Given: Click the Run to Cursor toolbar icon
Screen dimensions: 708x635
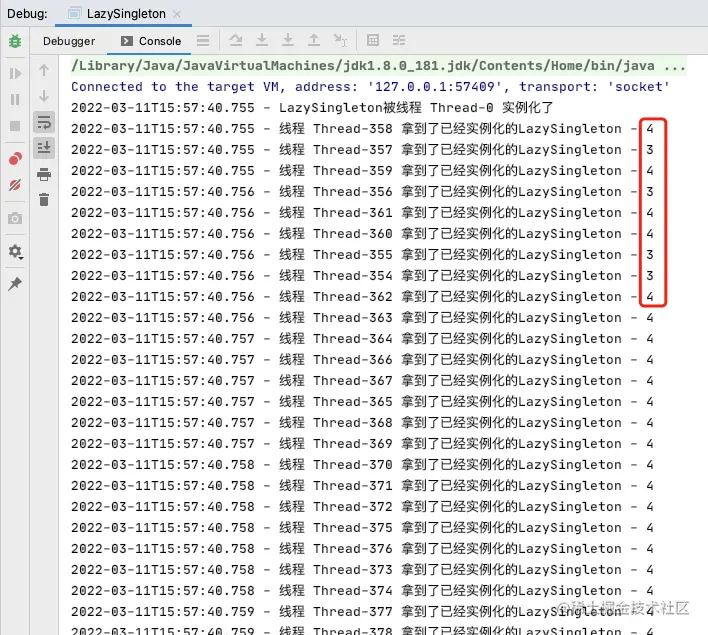Looking at the screenshot, I should (340, 40).
